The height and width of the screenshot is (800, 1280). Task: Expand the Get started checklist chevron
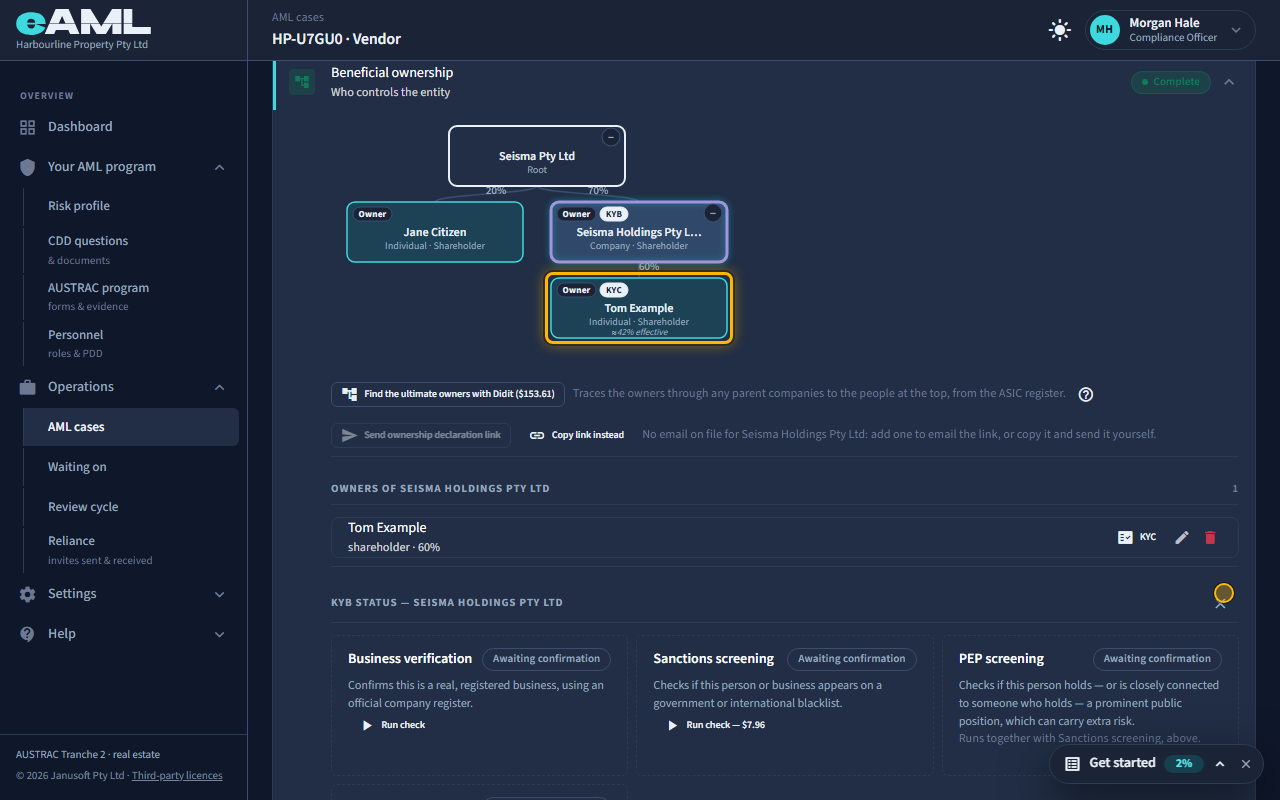[x=1220, y=764]
